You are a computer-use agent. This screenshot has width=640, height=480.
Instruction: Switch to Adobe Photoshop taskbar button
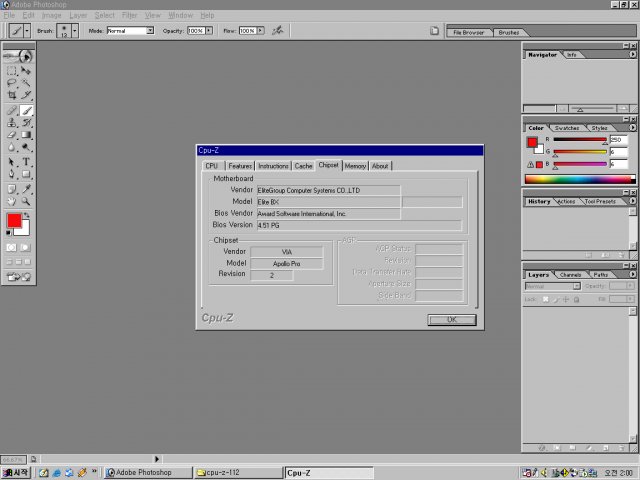pyautogui.click(x=148, y=473)
